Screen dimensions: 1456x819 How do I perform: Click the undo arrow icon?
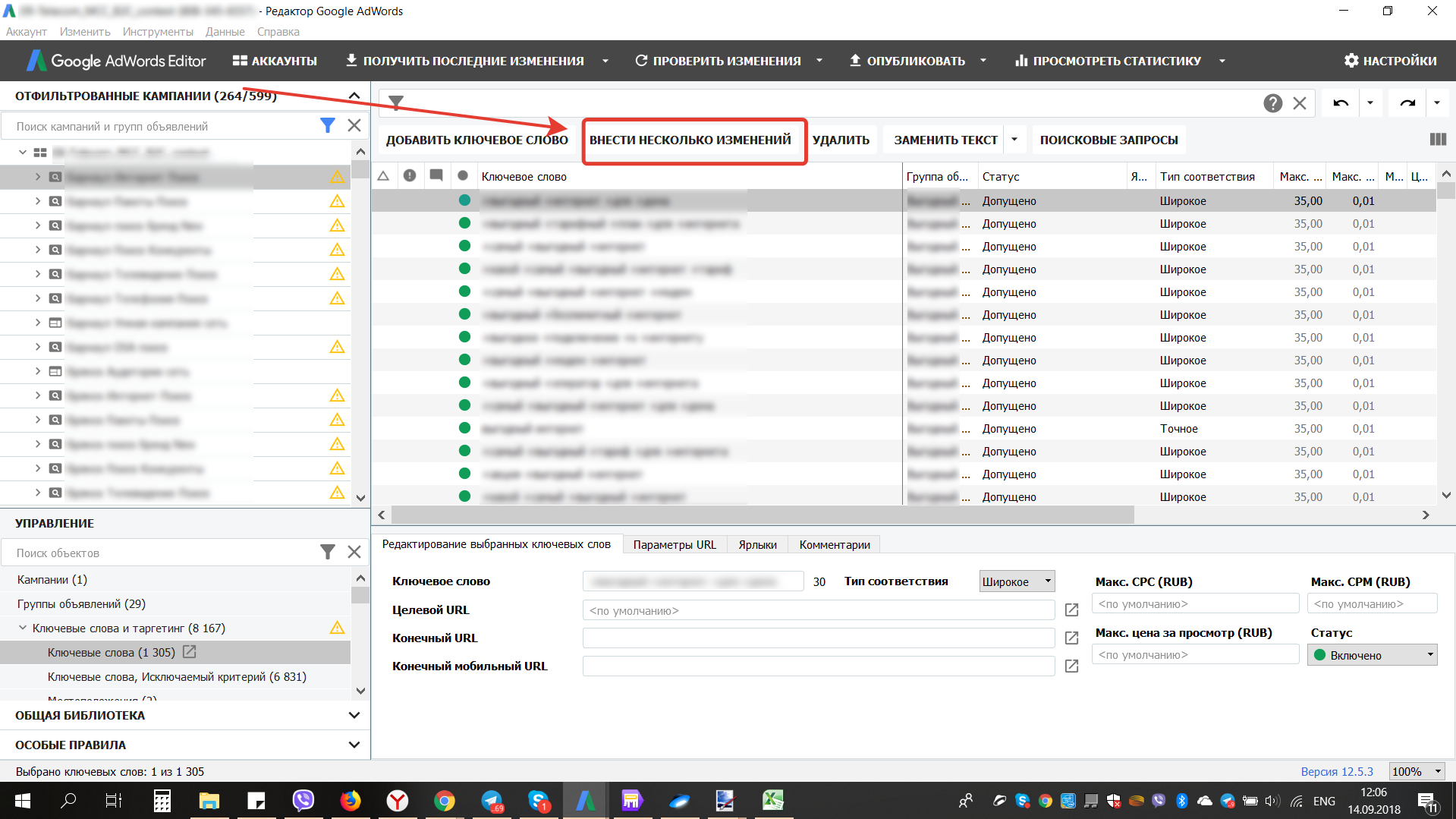click(1341, 103)
